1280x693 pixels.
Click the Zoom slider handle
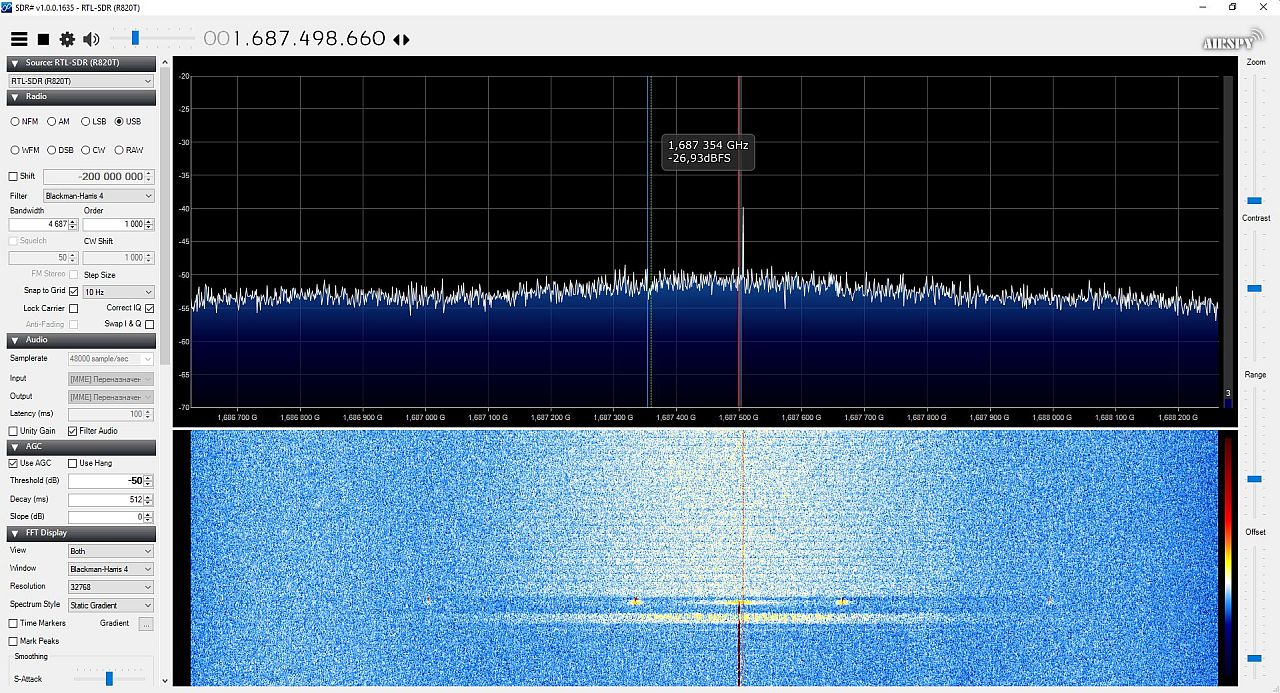point(1254,201)
